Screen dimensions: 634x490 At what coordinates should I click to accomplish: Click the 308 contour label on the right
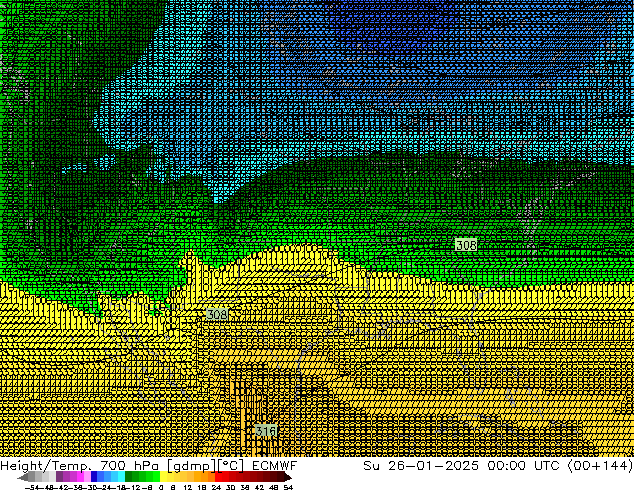point(465,245)
